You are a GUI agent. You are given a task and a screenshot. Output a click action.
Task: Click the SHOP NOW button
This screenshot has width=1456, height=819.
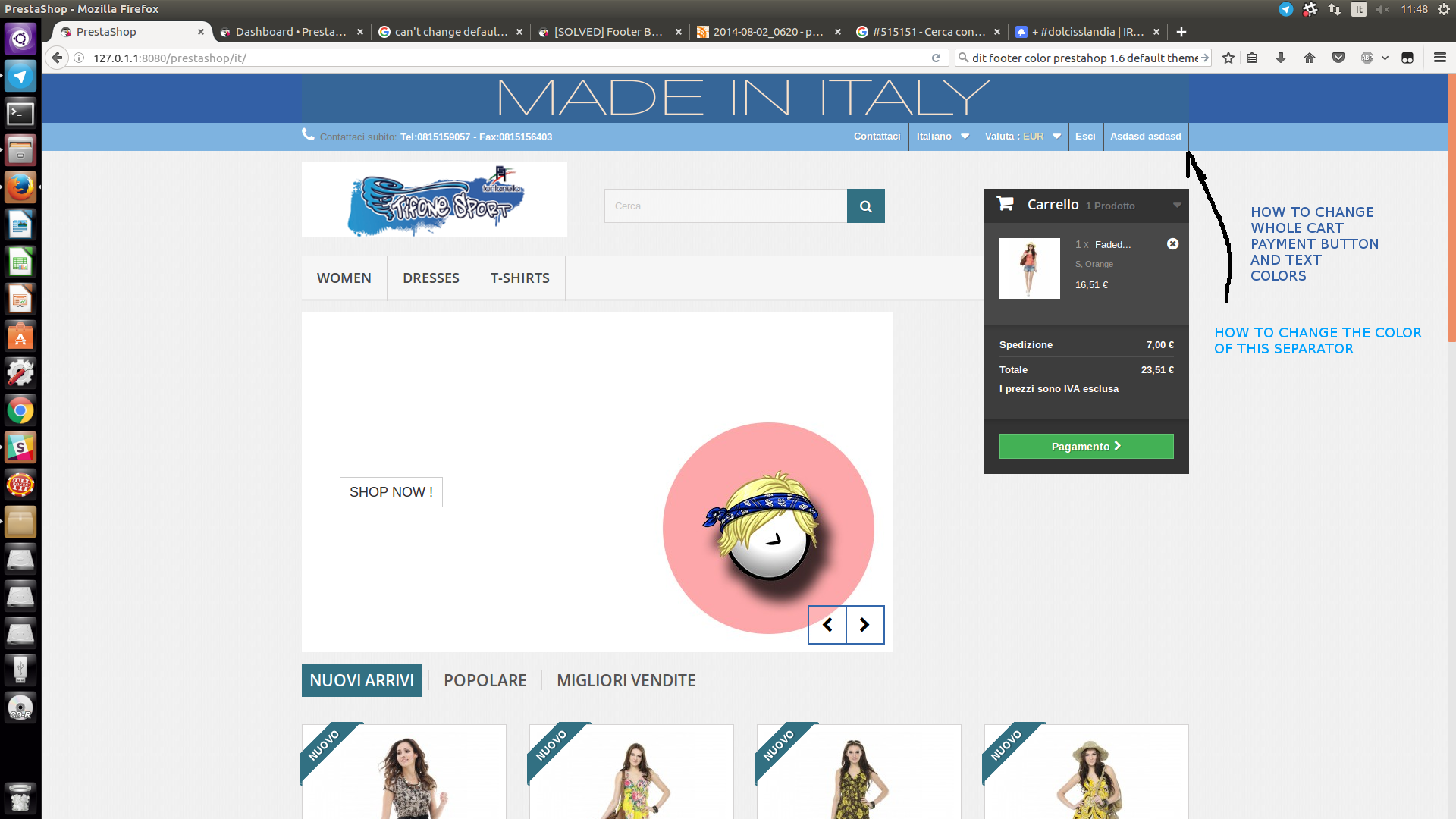(391, 492)
